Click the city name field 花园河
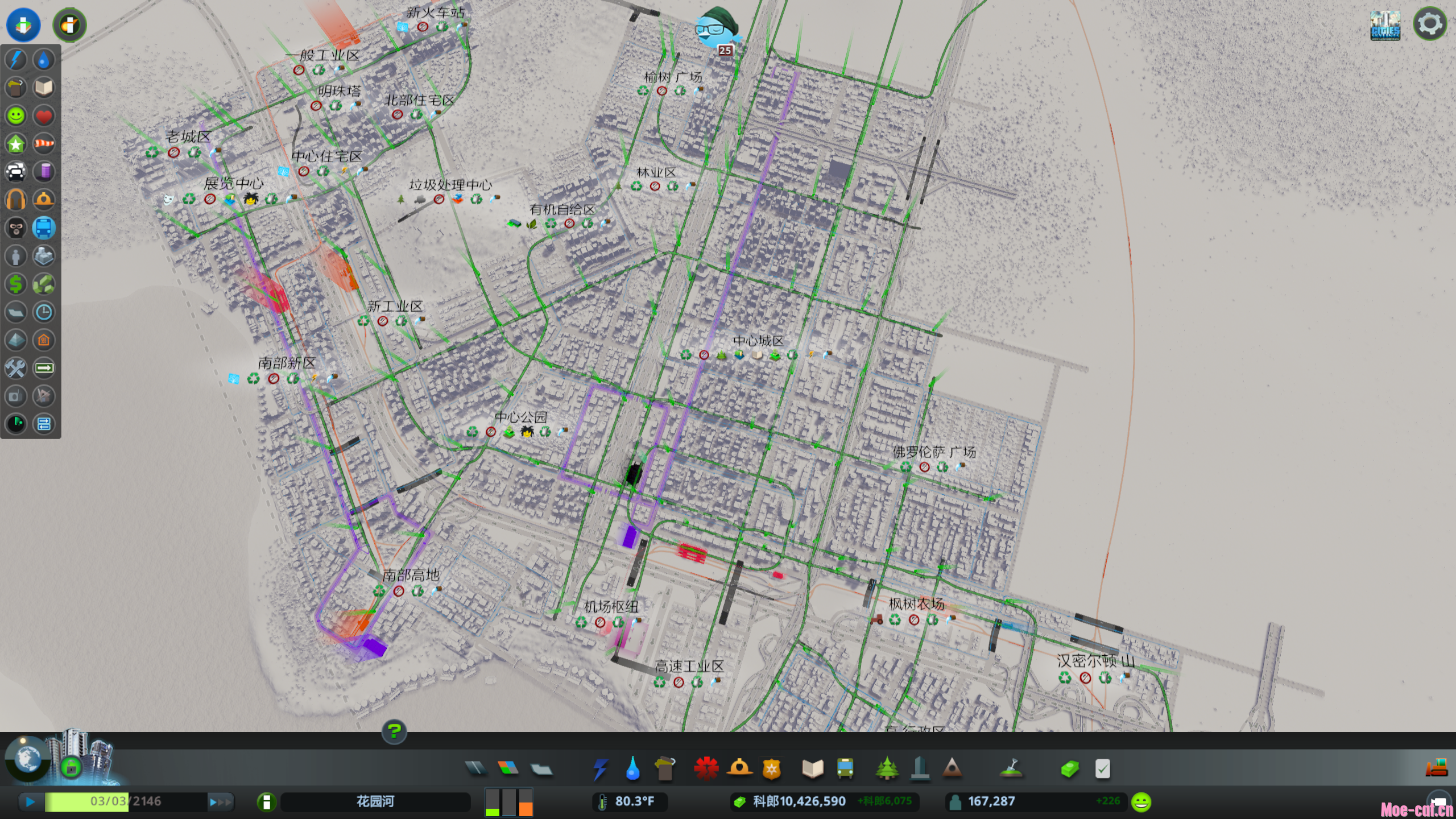The height and width of the screenshot is (819, 1456). [x=375, y=802]
